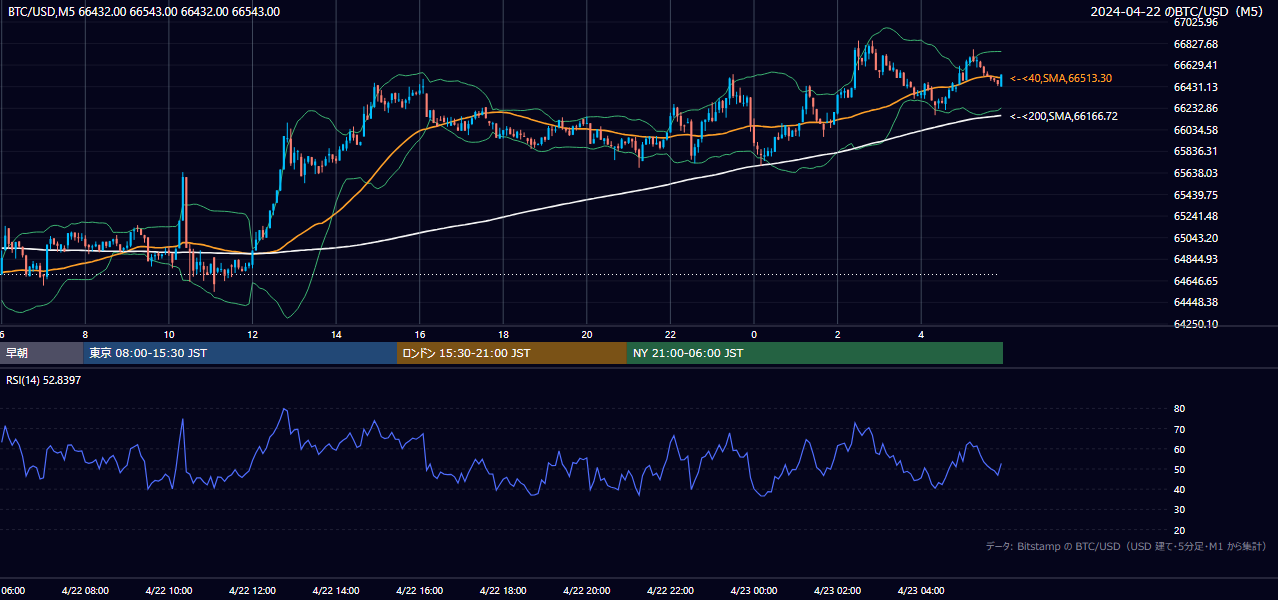Click the '4/22 16:00' date label
1278x600 pixels.
[x=420, y=591]
